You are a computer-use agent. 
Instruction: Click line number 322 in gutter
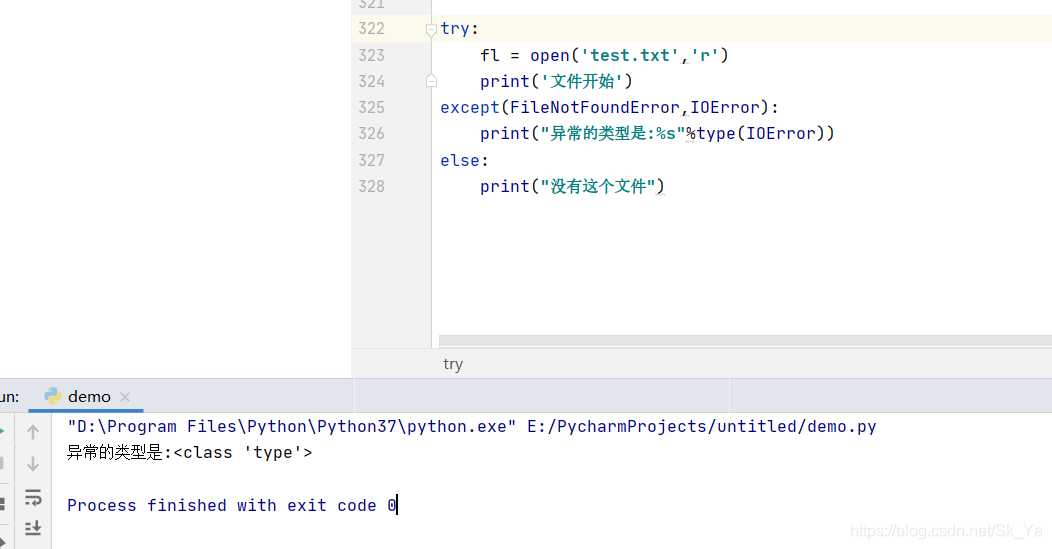(372, 28)
